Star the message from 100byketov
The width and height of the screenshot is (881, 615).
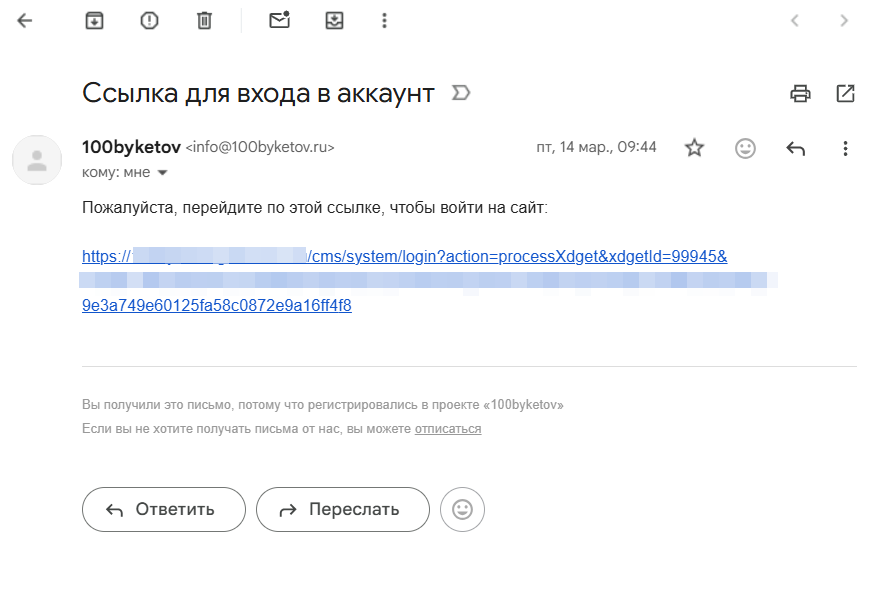(x=694, y=147)
